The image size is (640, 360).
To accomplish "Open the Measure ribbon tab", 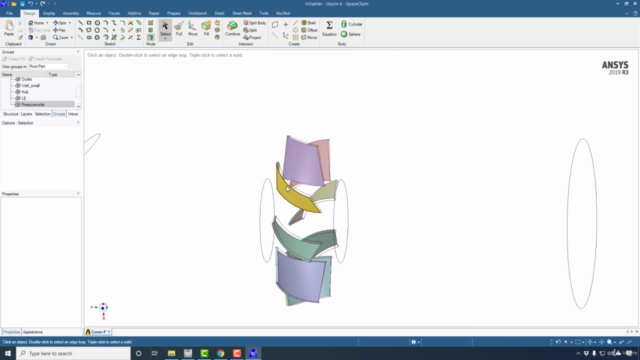I will coord(94,13).
